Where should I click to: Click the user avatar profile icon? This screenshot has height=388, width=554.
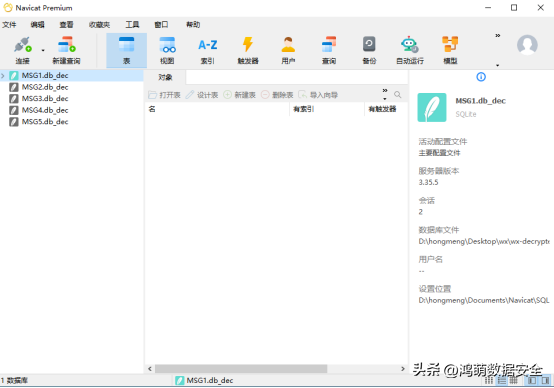527,45
